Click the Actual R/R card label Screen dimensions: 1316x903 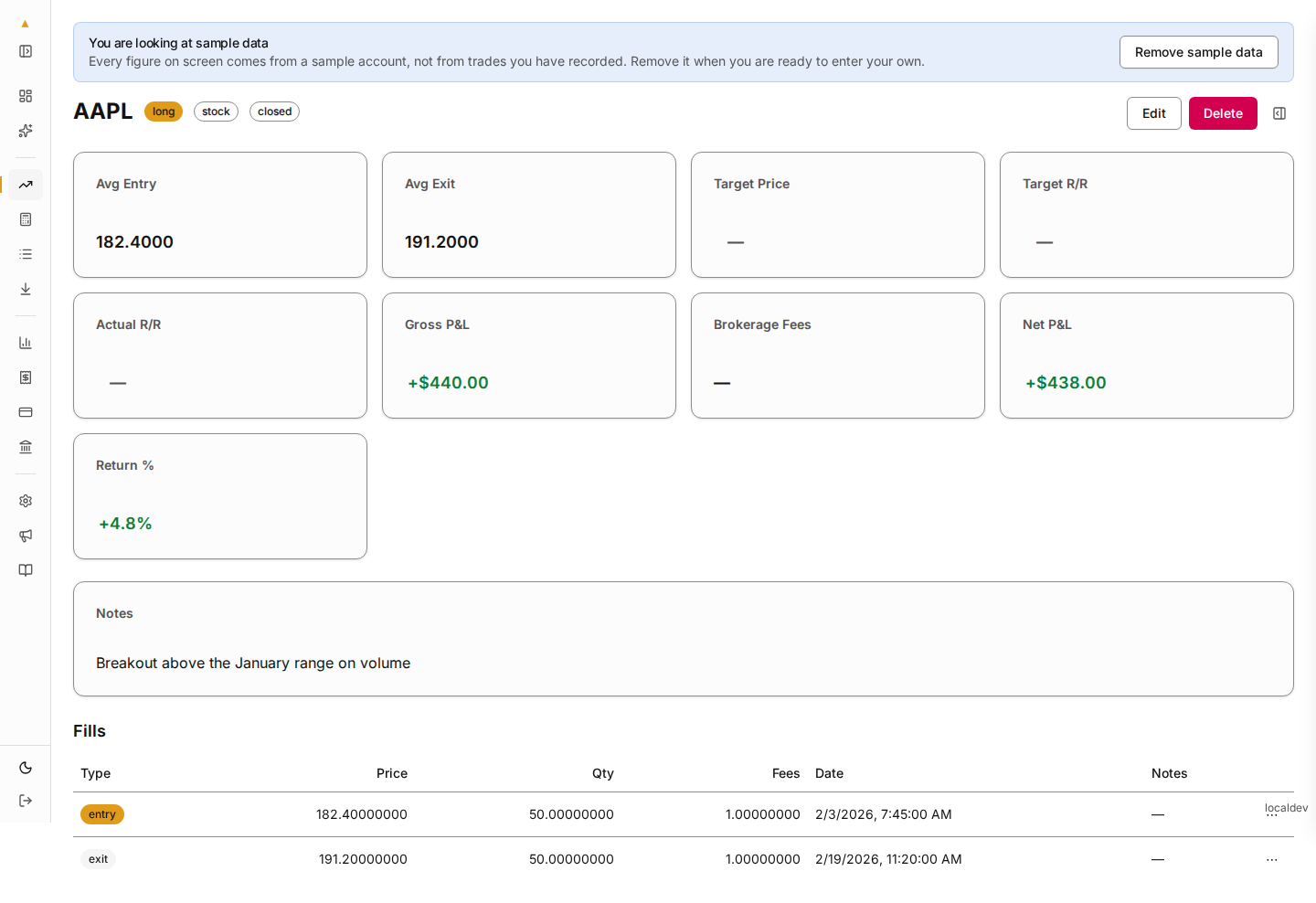(x=128, y=324)
